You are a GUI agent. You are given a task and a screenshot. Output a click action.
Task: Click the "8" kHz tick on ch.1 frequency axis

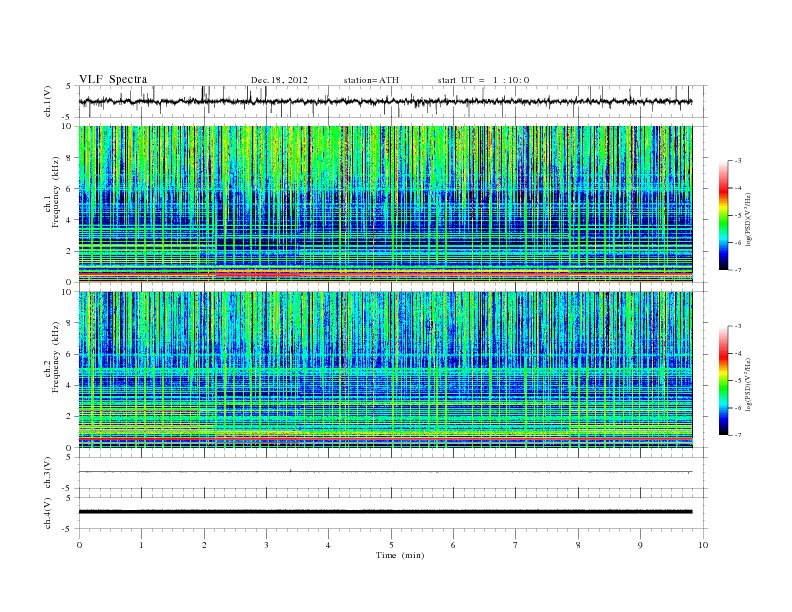69,158
